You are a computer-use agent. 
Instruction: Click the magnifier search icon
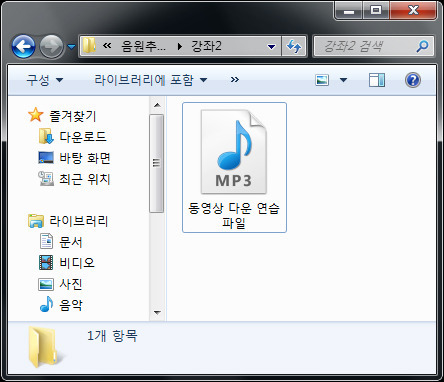(423, 46)
